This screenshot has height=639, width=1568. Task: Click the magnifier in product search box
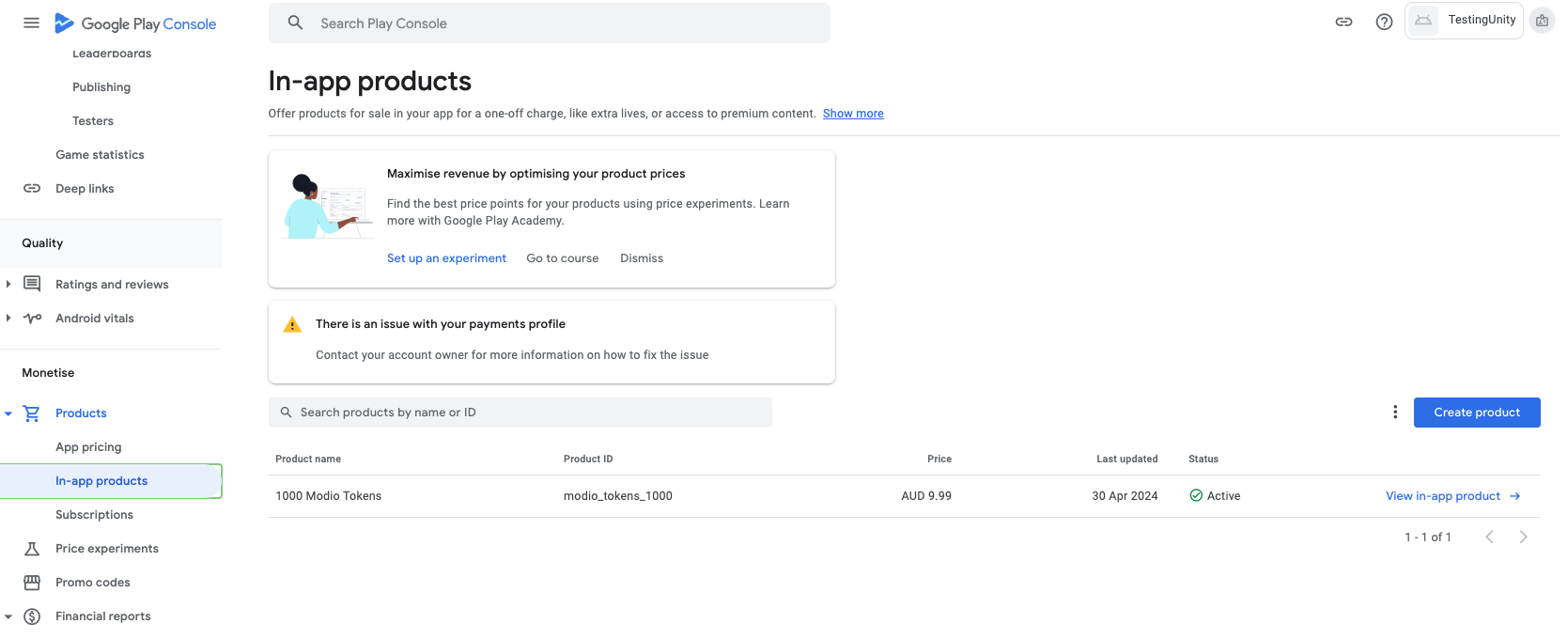click(x=286, y=412)
